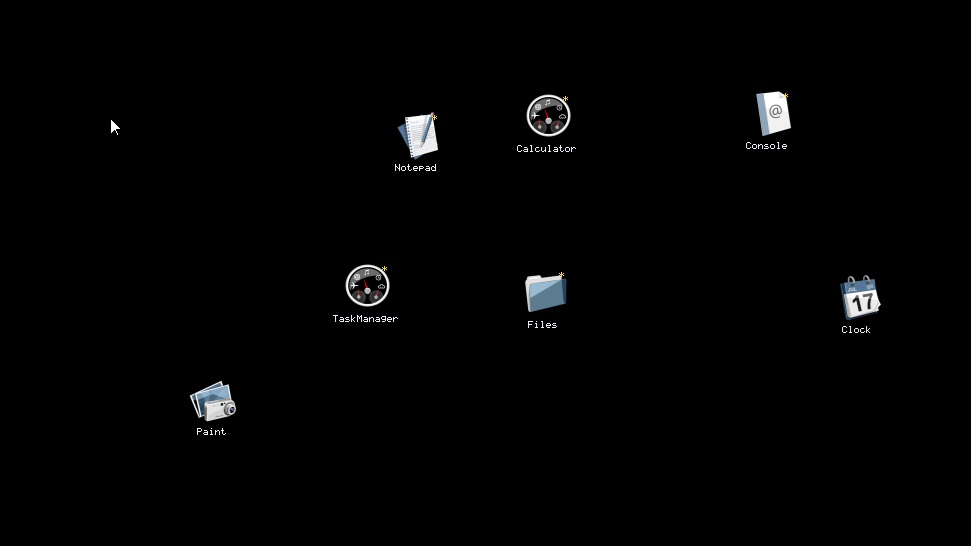The height and width of the screenshot is (546, 971).
Task: Select the TaskManager gauge icon
Action: click(x=367, y=286)
